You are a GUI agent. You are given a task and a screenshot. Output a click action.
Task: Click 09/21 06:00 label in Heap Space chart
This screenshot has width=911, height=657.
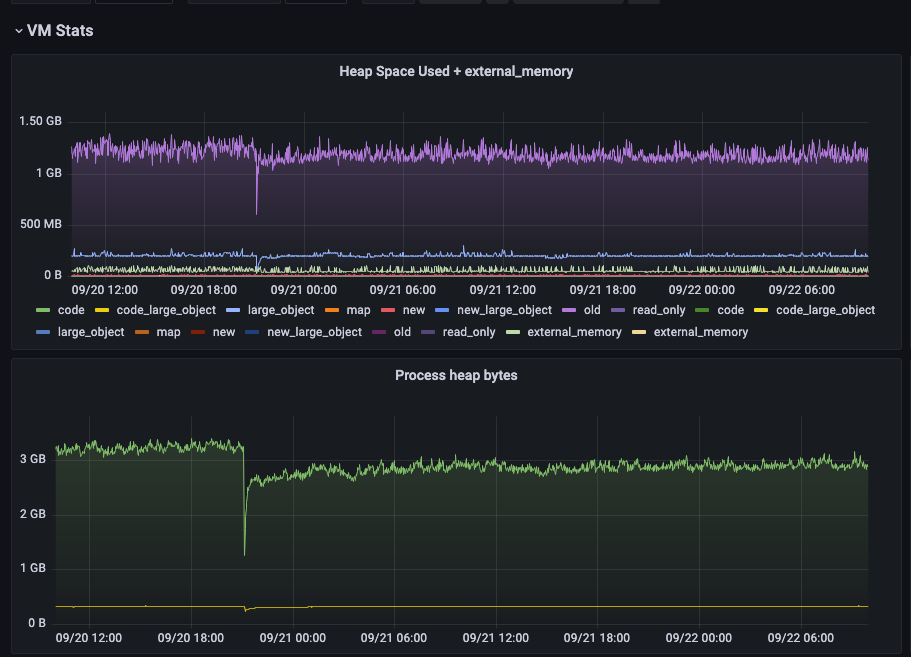(x=403, y=289)
